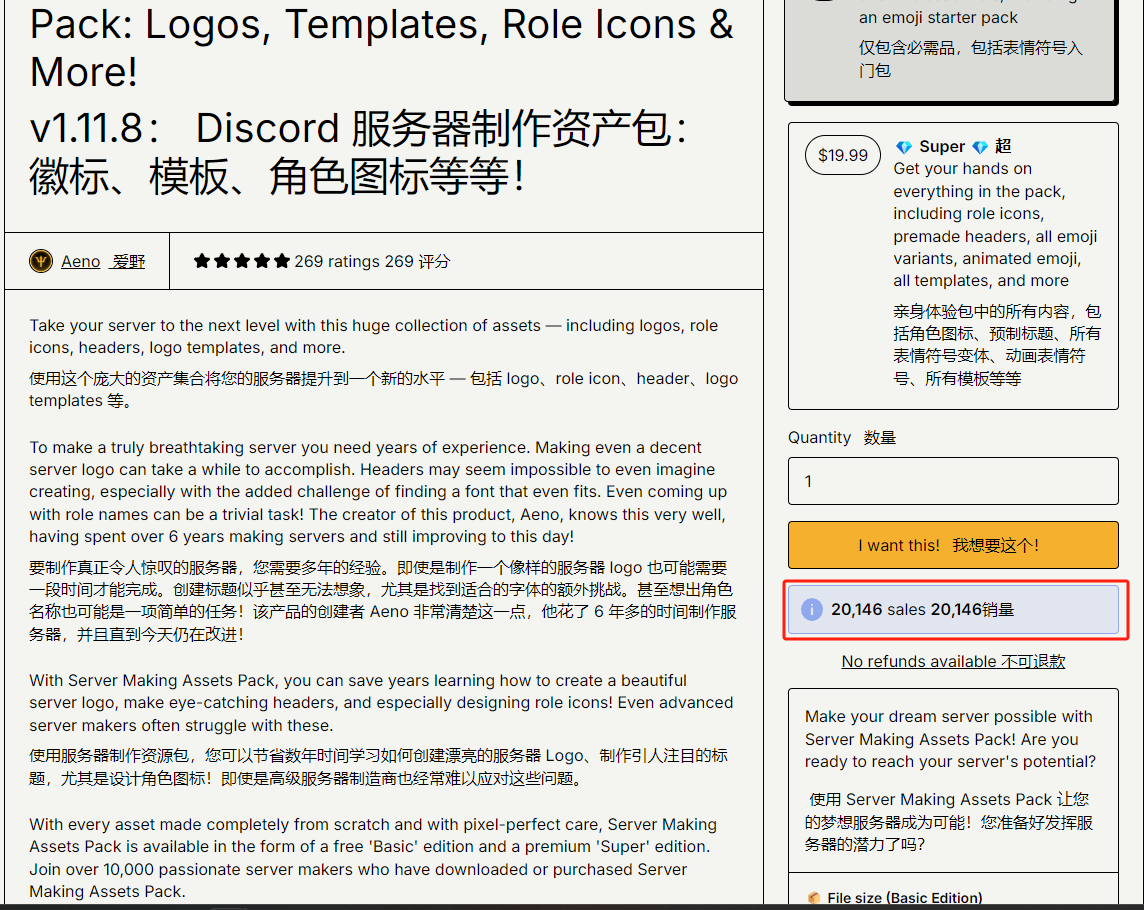The width and height of the screenshot is (1144, 910).
Task: Click the diamond emoji right of Super
Action: 980,147
